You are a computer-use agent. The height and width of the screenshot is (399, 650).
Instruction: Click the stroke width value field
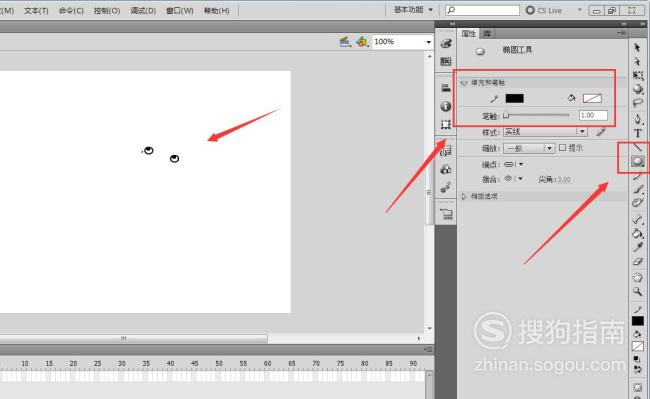click(x=593, y=116)
